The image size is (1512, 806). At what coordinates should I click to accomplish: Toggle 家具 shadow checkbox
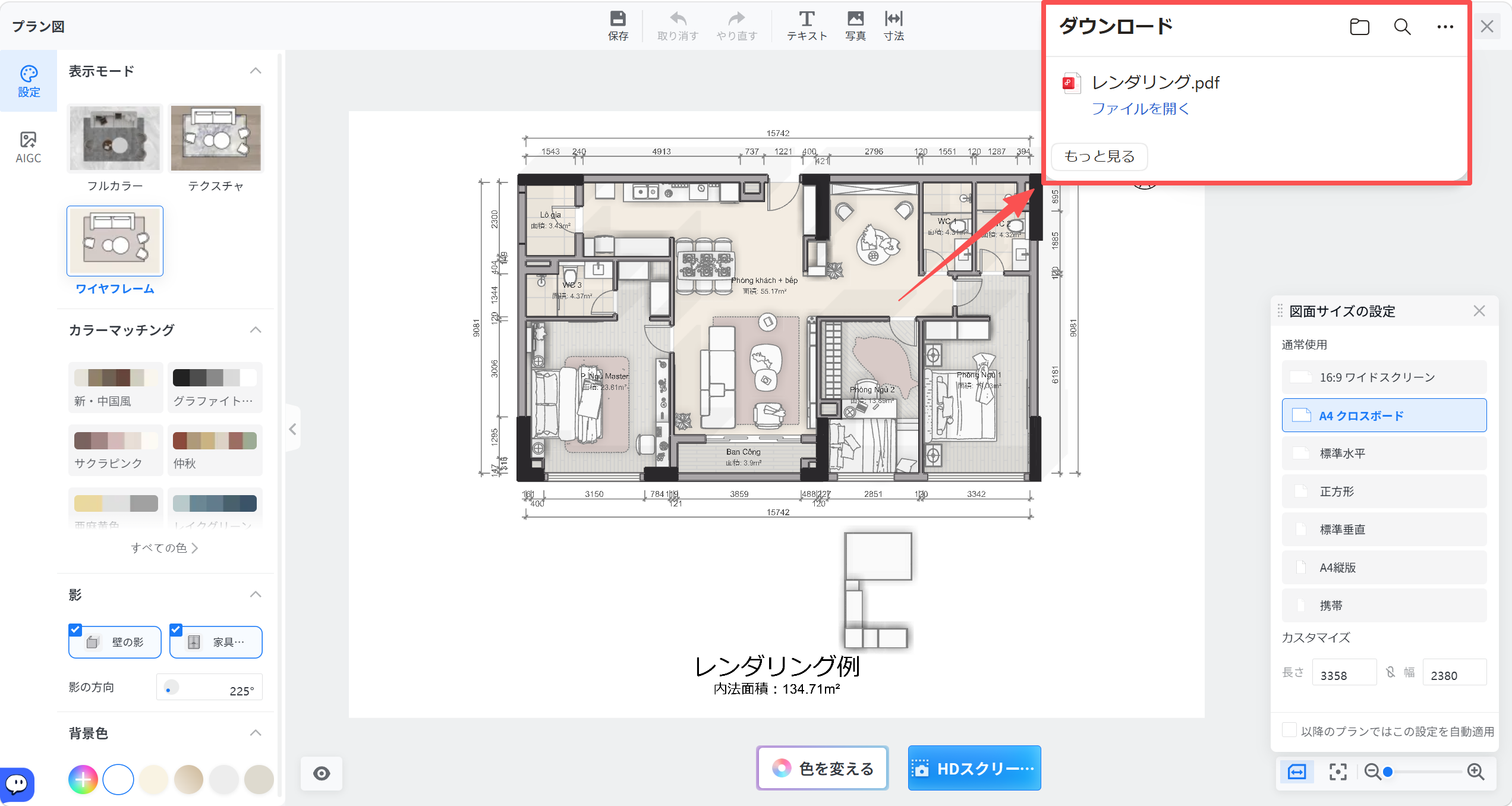tap(176, 630)
